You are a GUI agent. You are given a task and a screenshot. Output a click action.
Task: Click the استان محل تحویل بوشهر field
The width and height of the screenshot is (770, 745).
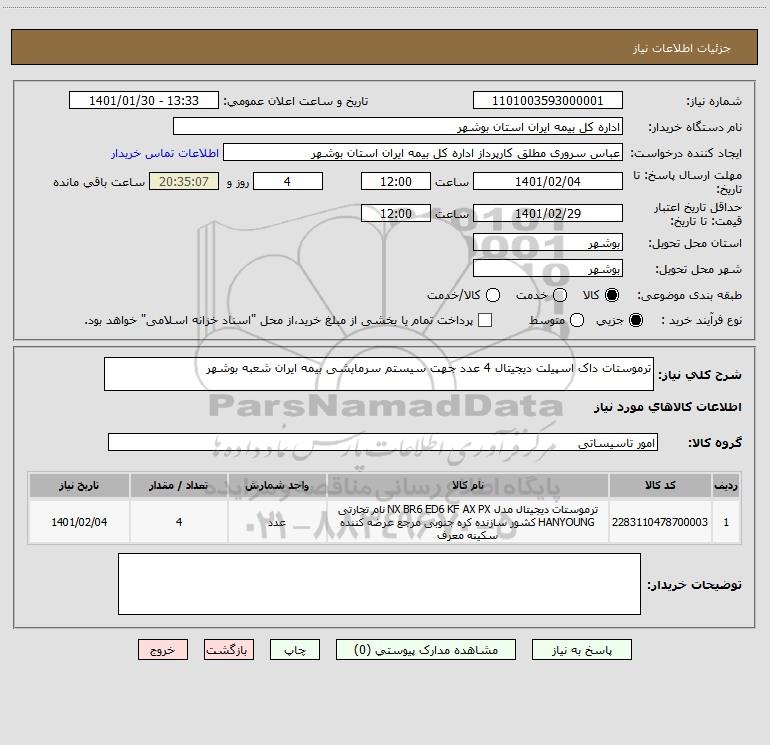(548, 243)
